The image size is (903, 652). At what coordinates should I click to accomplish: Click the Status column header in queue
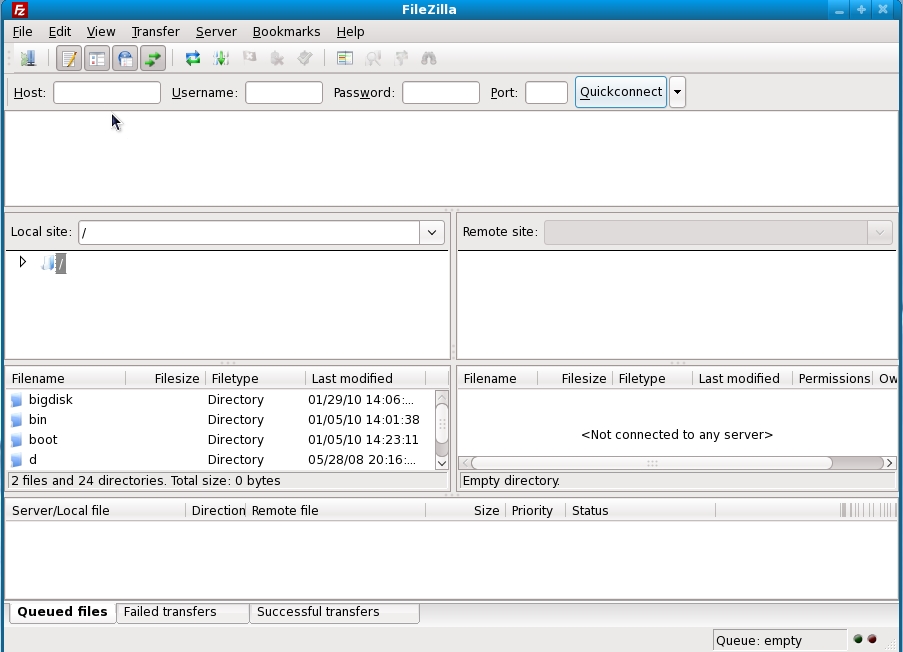click(640, 511)
